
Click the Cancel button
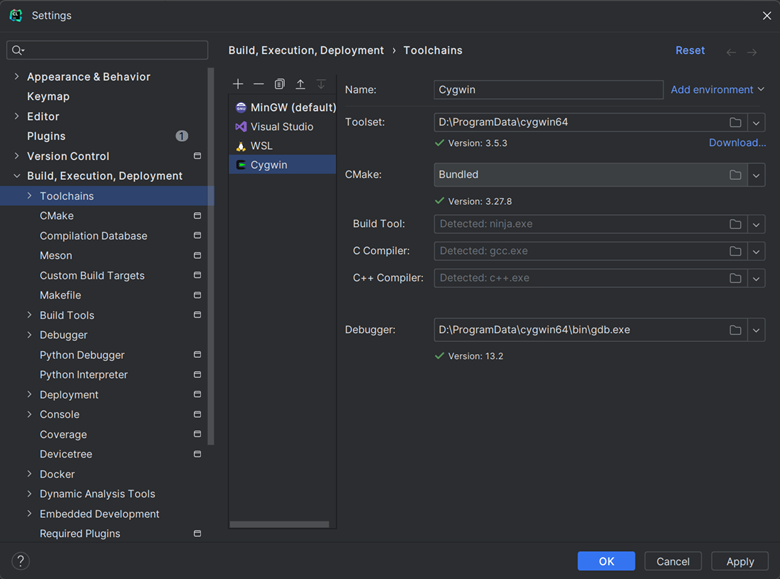(673, 561)
